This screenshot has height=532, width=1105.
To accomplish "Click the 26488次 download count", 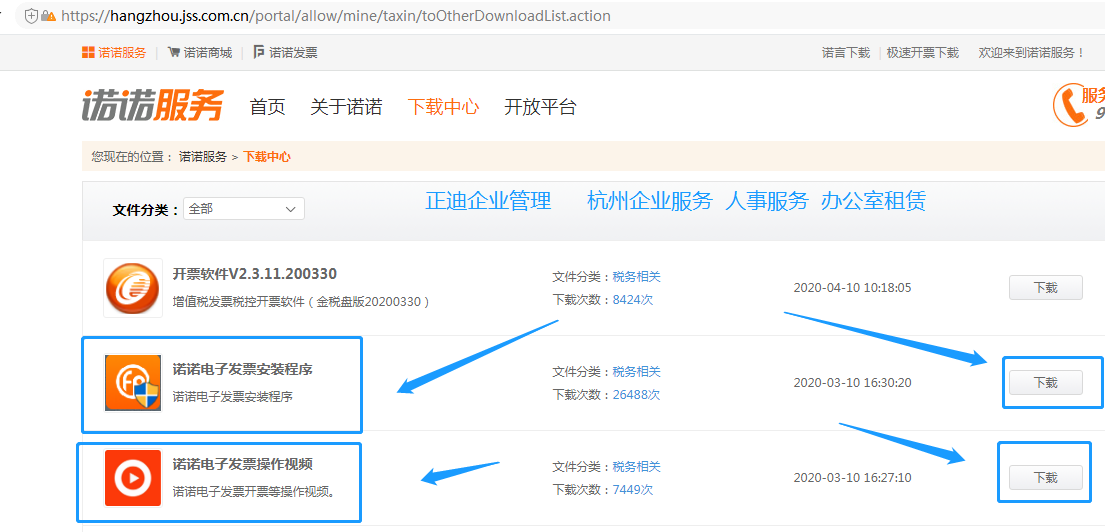I will click(636, 395).
